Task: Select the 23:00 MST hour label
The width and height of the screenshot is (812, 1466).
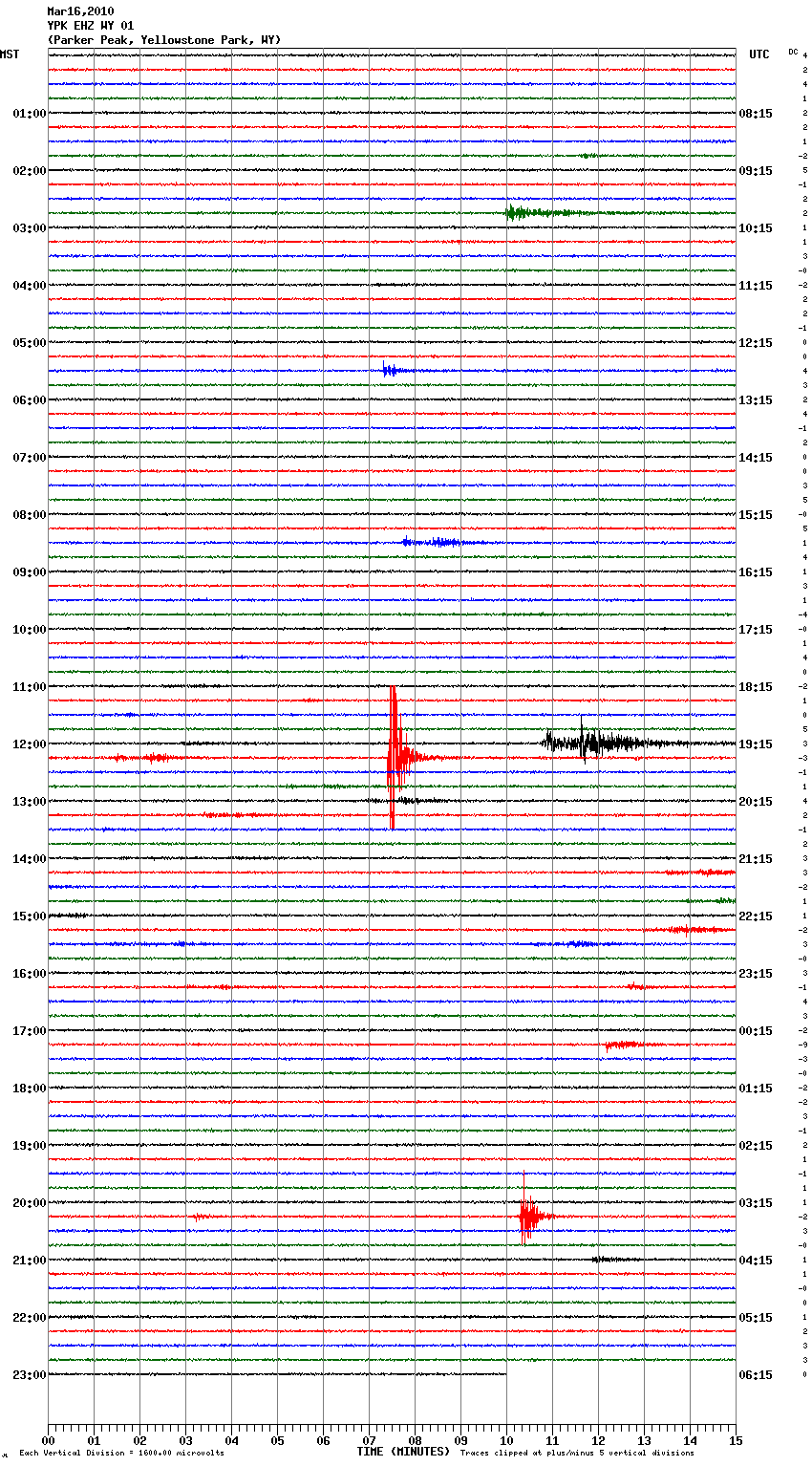Action: click(29, 1375)
